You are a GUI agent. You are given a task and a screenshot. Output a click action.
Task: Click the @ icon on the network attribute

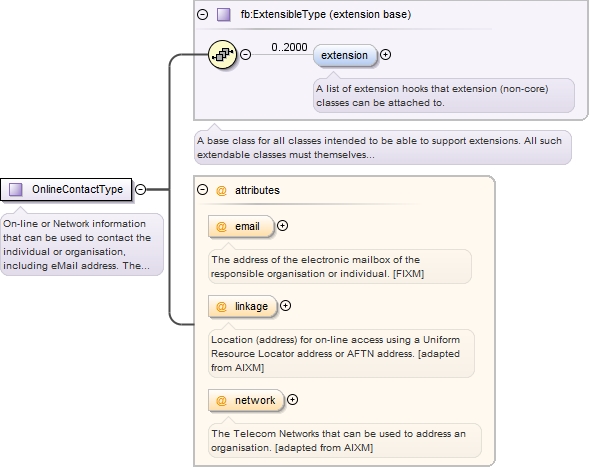pos(221,401)
